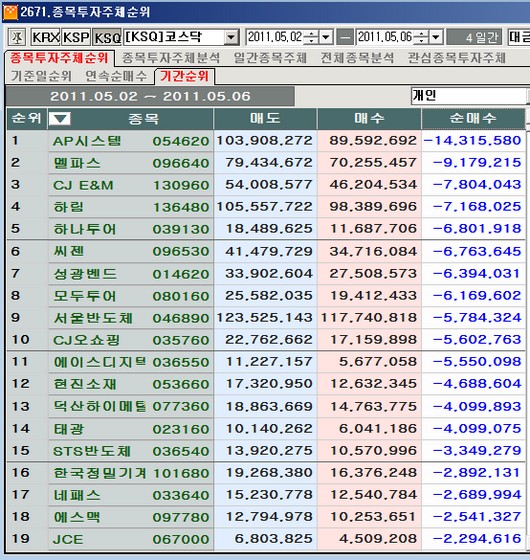Switch to 종목투자주체분석 tab
530x560 pixels.
pos(171,58)
